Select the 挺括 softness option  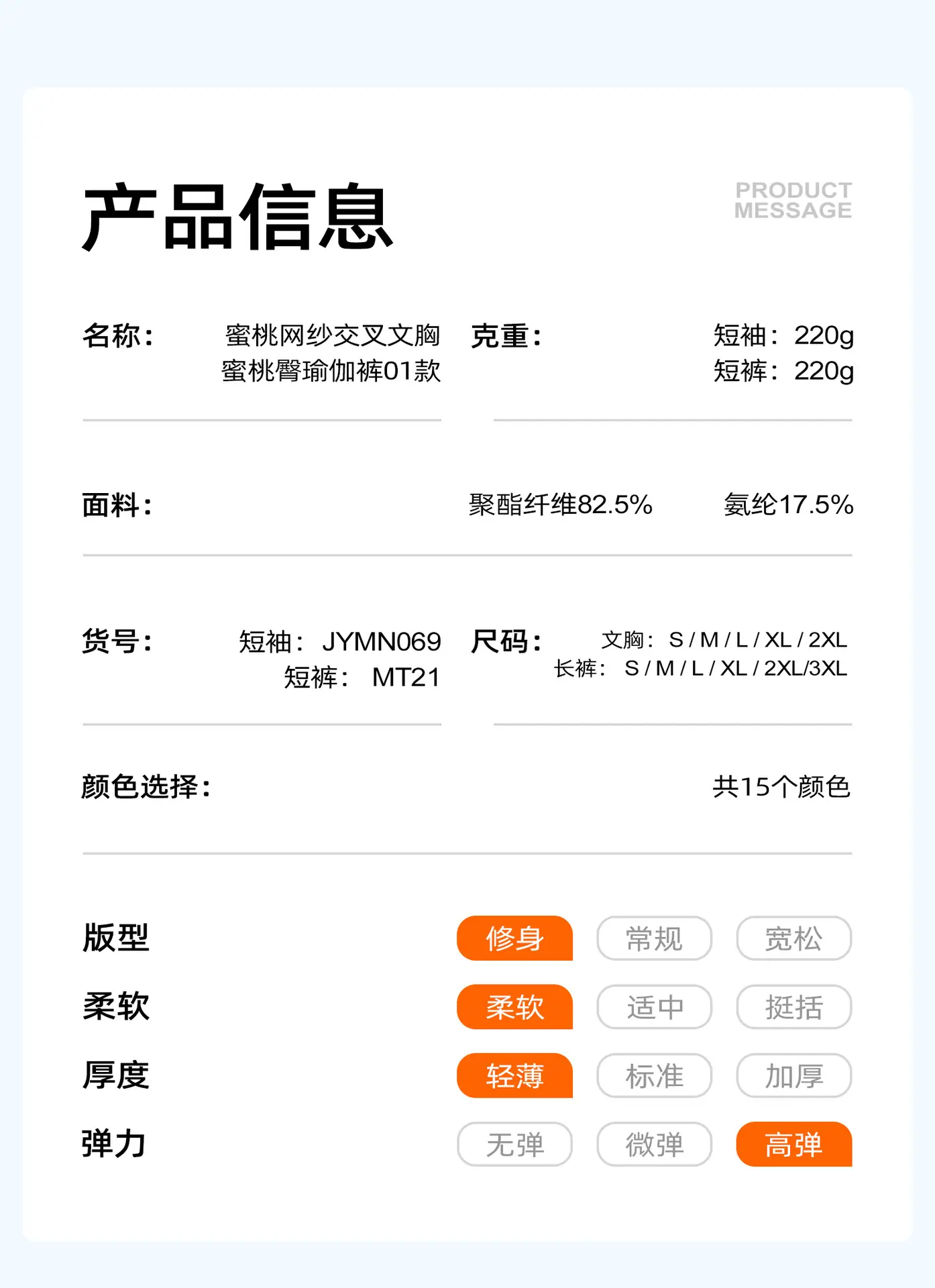(x=793, y=1006)
